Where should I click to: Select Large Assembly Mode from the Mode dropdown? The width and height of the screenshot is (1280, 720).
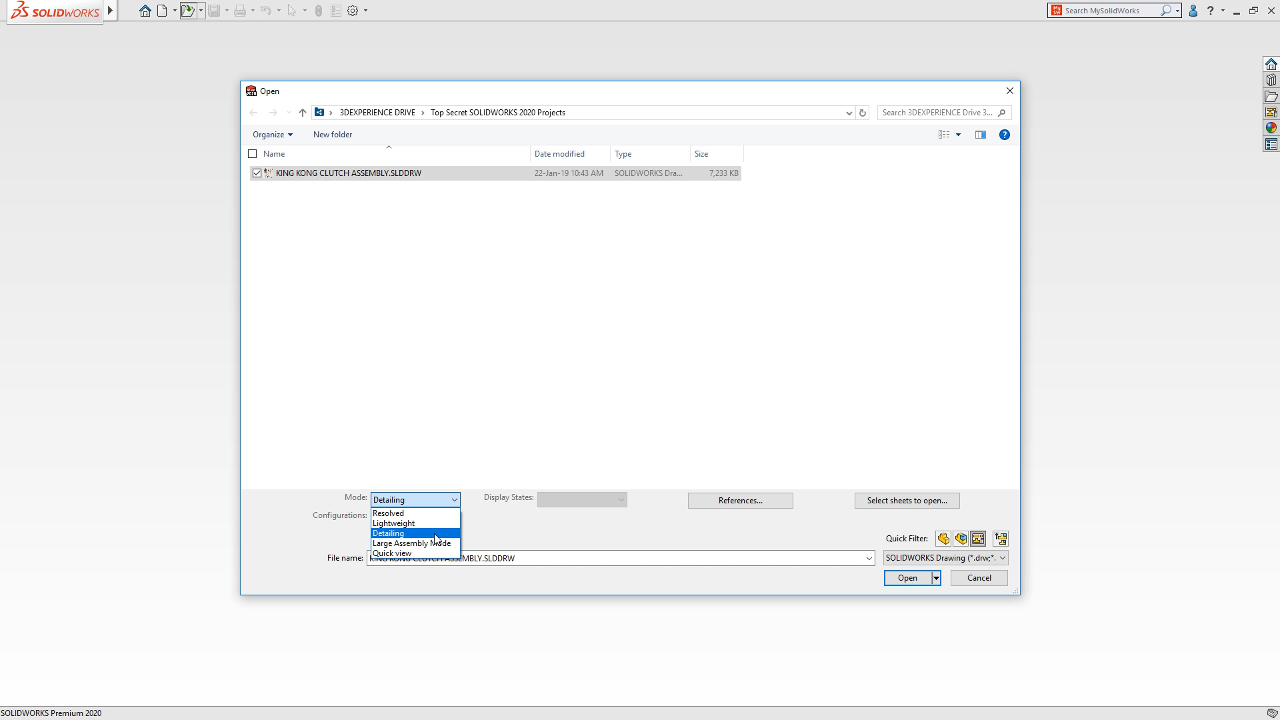(x=412, y=543)
